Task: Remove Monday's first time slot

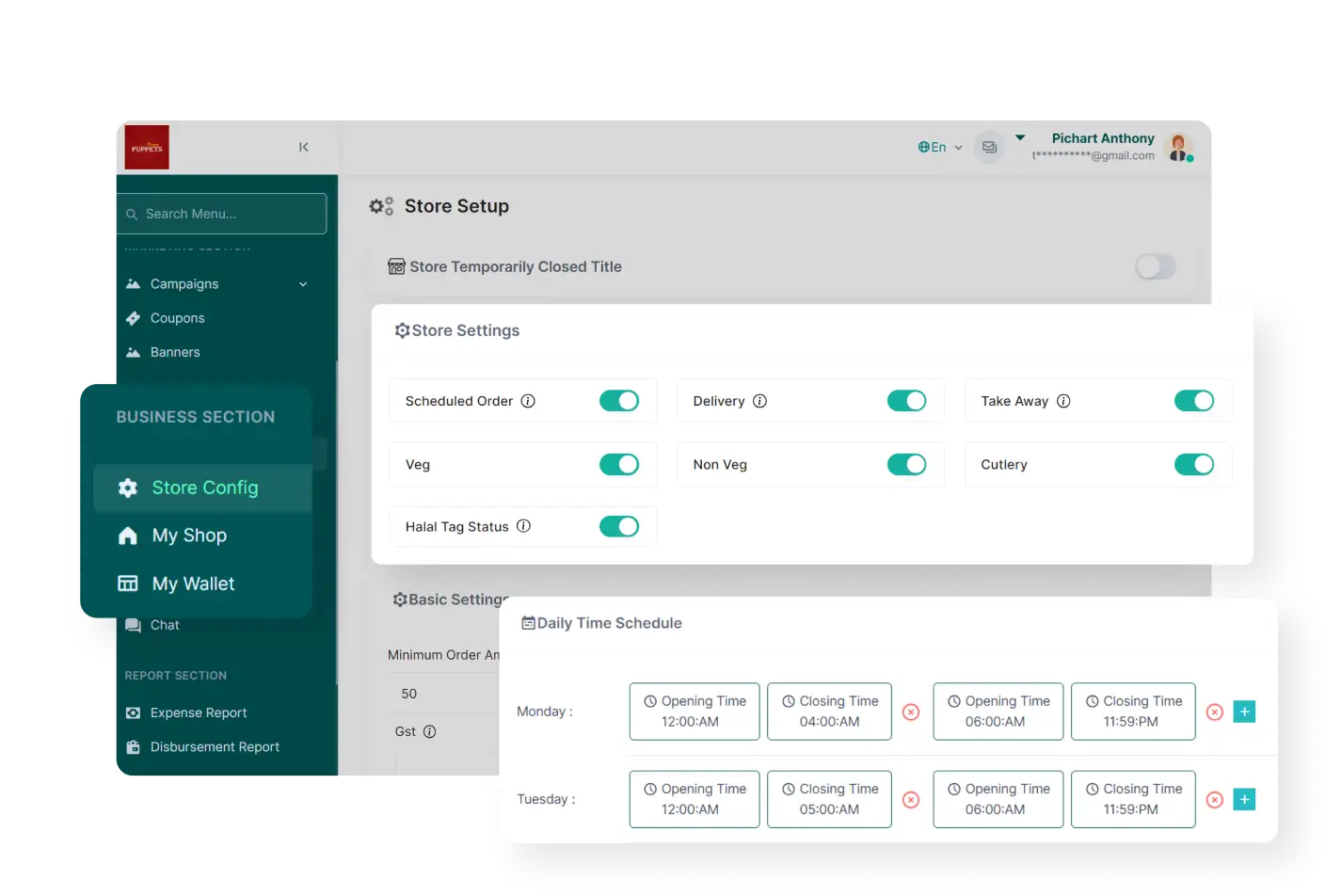Action: click(x=911, y=712)
